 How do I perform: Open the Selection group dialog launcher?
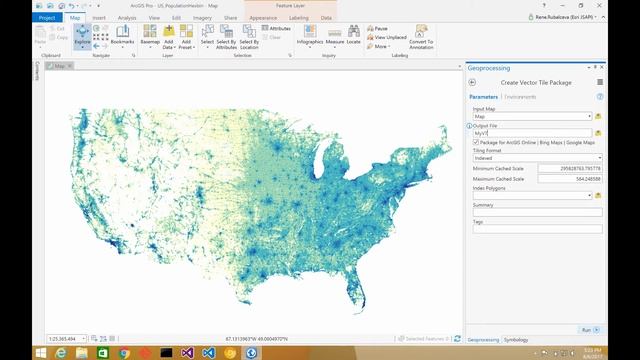point(290,55)
